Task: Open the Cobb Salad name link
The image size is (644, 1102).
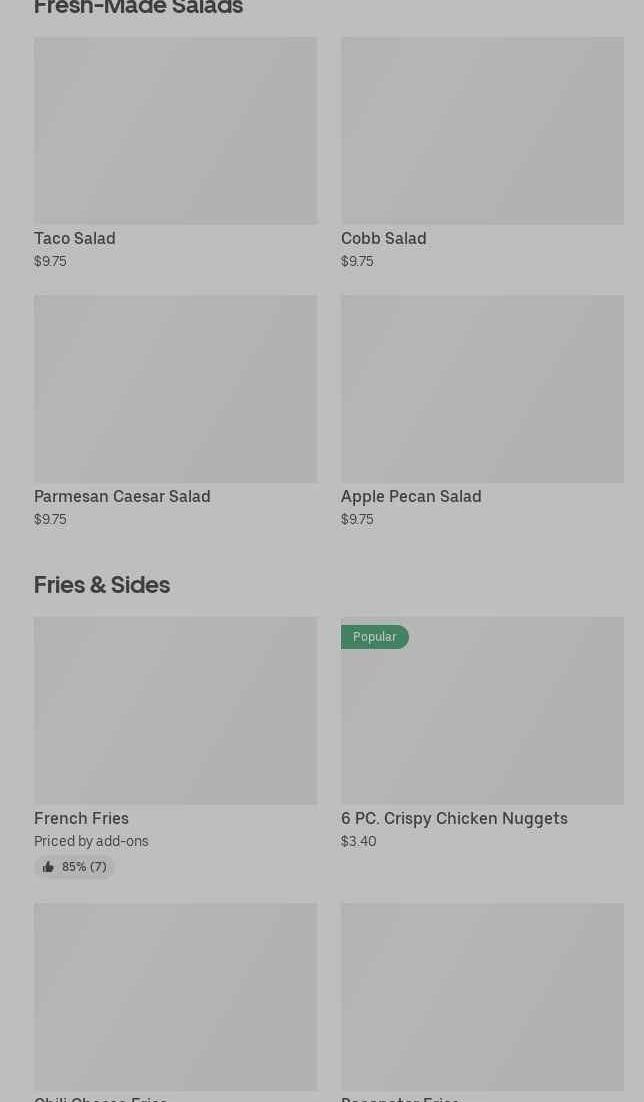Action: pos(383,238)
